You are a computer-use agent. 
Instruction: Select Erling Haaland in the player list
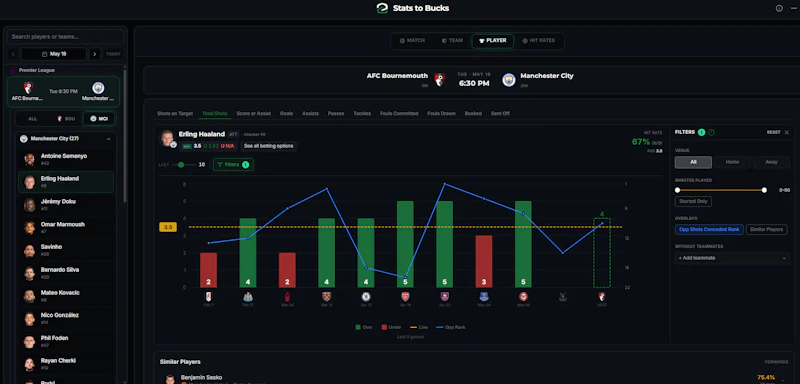66,182
